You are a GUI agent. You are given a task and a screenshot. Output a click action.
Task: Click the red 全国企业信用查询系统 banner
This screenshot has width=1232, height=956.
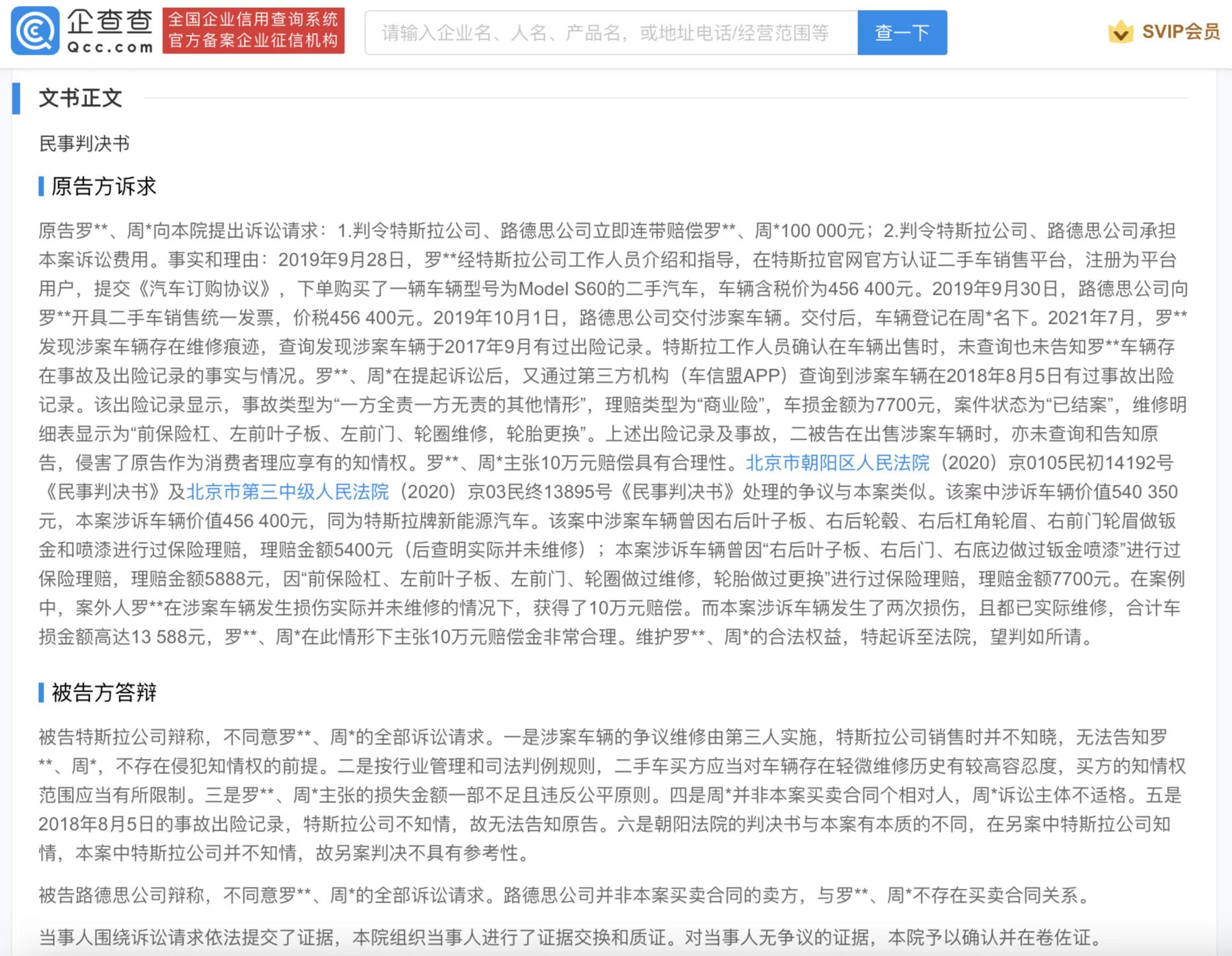(253, 30)
